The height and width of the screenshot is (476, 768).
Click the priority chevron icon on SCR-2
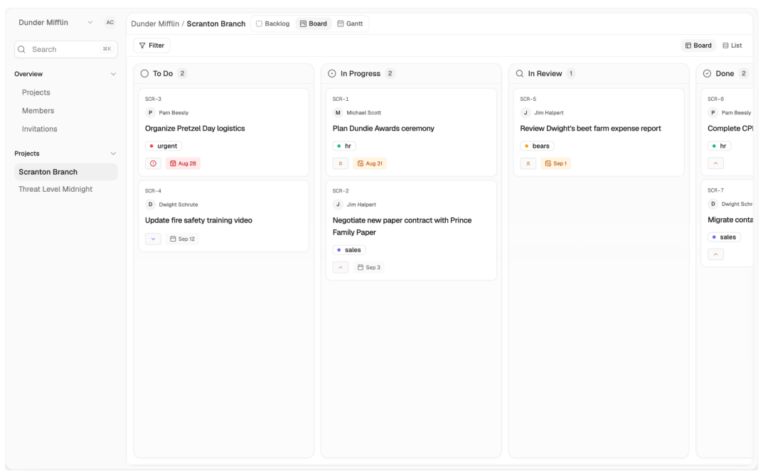click(341, 267)
